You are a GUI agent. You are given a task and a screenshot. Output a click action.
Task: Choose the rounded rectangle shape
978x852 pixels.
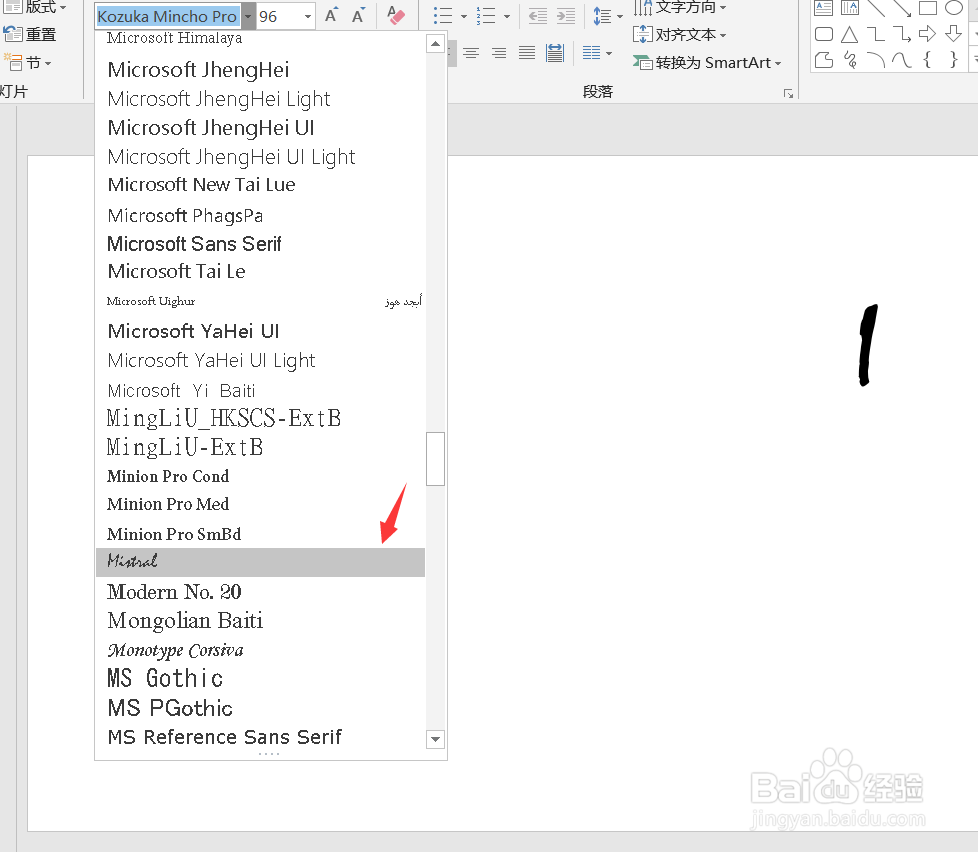(x=824, y=34)
